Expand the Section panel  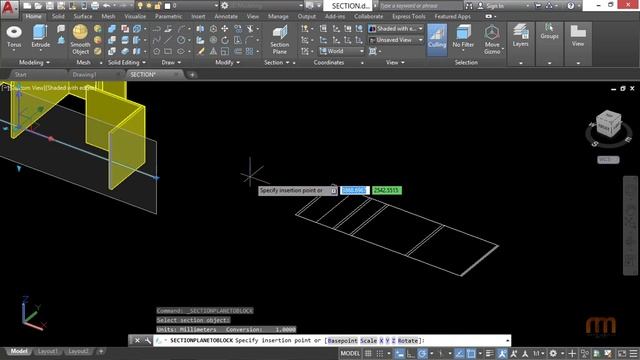point(277,62)
